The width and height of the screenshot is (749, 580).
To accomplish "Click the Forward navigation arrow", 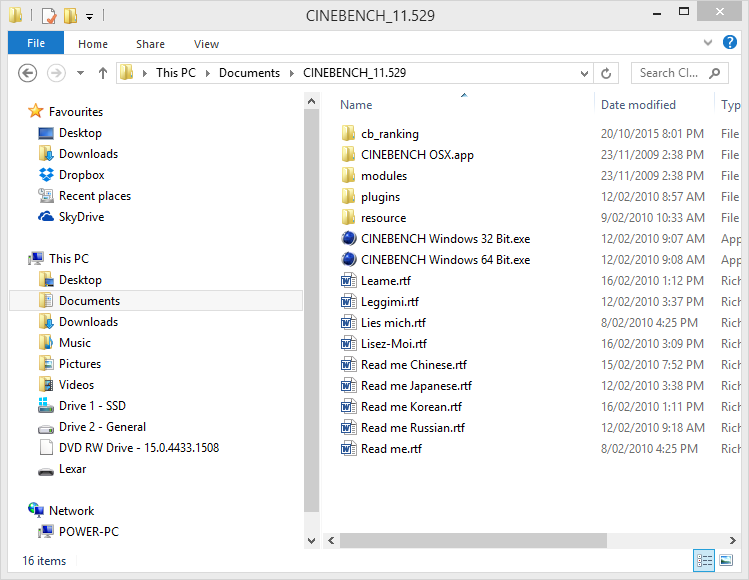I will click(56, 73).
